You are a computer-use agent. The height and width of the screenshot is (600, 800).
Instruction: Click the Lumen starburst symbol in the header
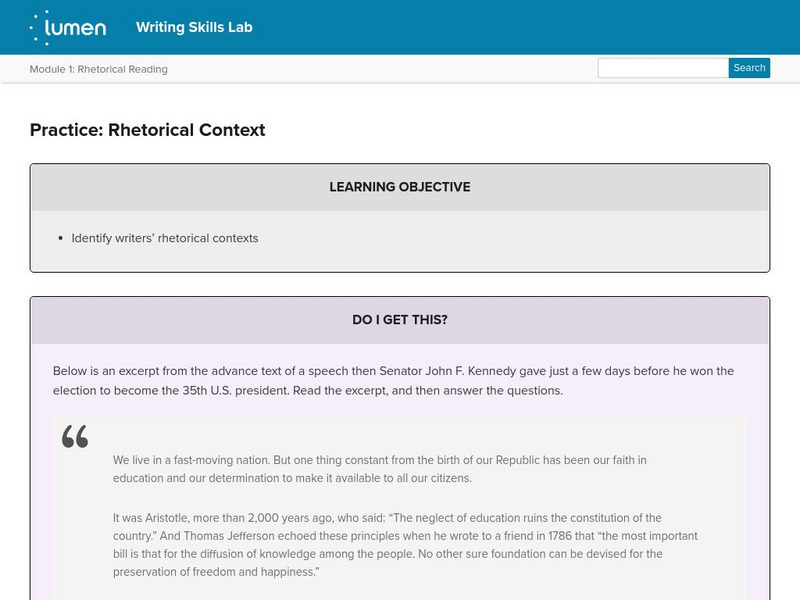(38, 27)
